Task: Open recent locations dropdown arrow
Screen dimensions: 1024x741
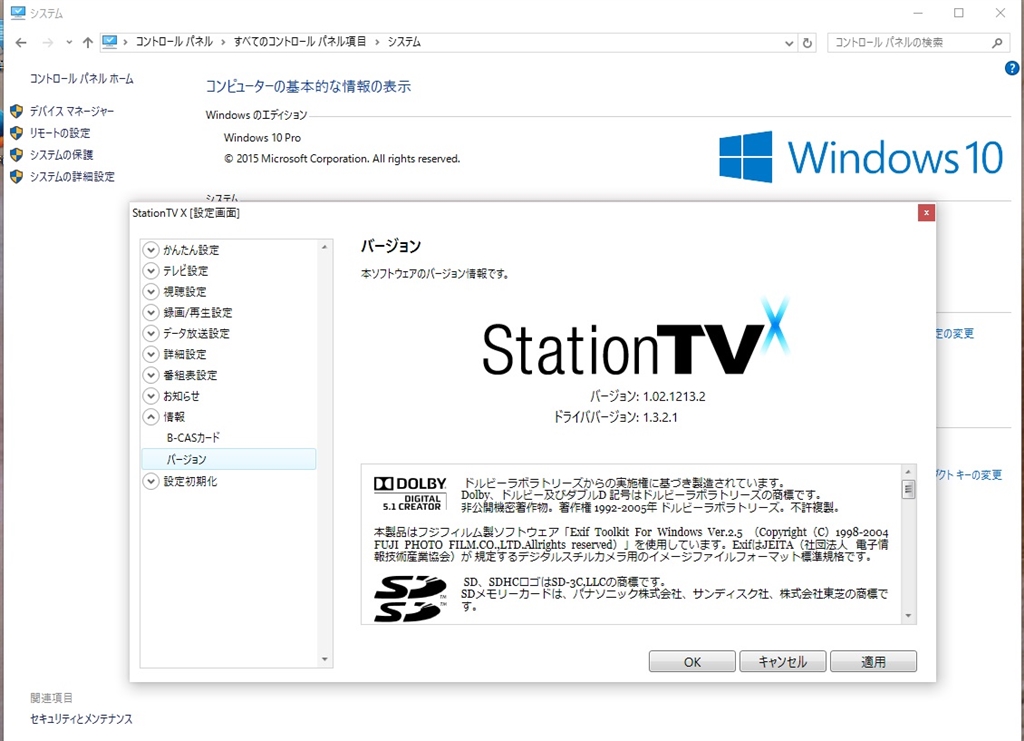Action: [69, 42]
